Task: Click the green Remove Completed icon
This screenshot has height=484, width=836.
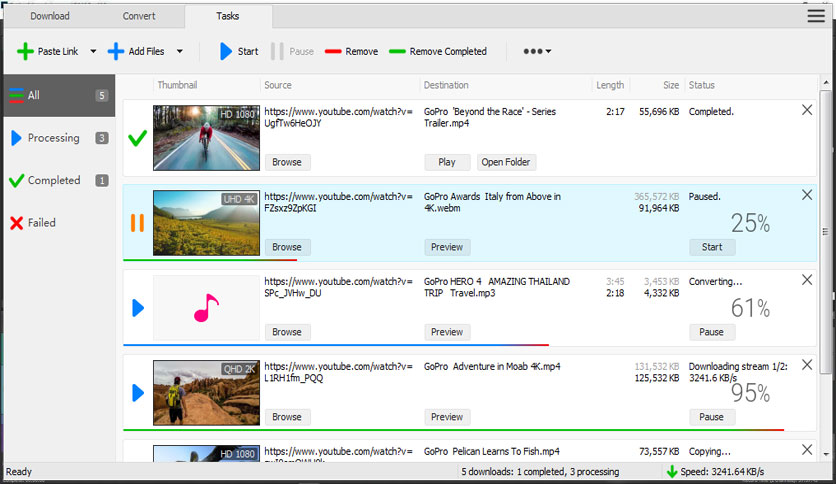Action: (x=397, y=51)
